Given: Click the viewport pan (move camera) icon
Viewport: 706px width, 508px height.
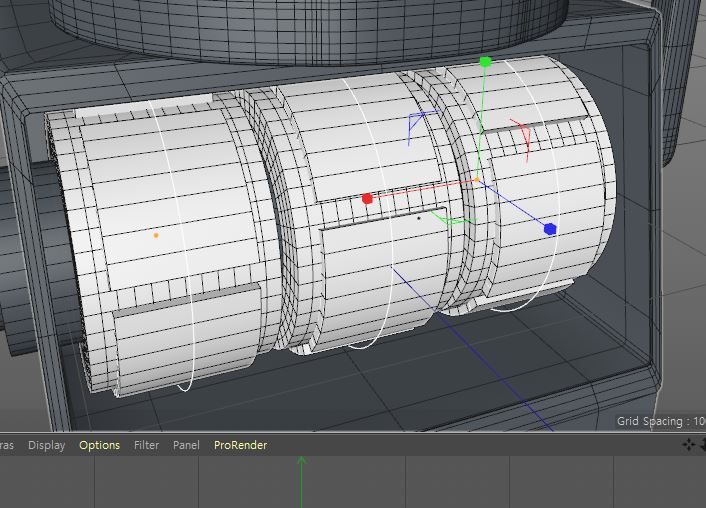Looking at the screenshot, I should (x=689, y=445).
